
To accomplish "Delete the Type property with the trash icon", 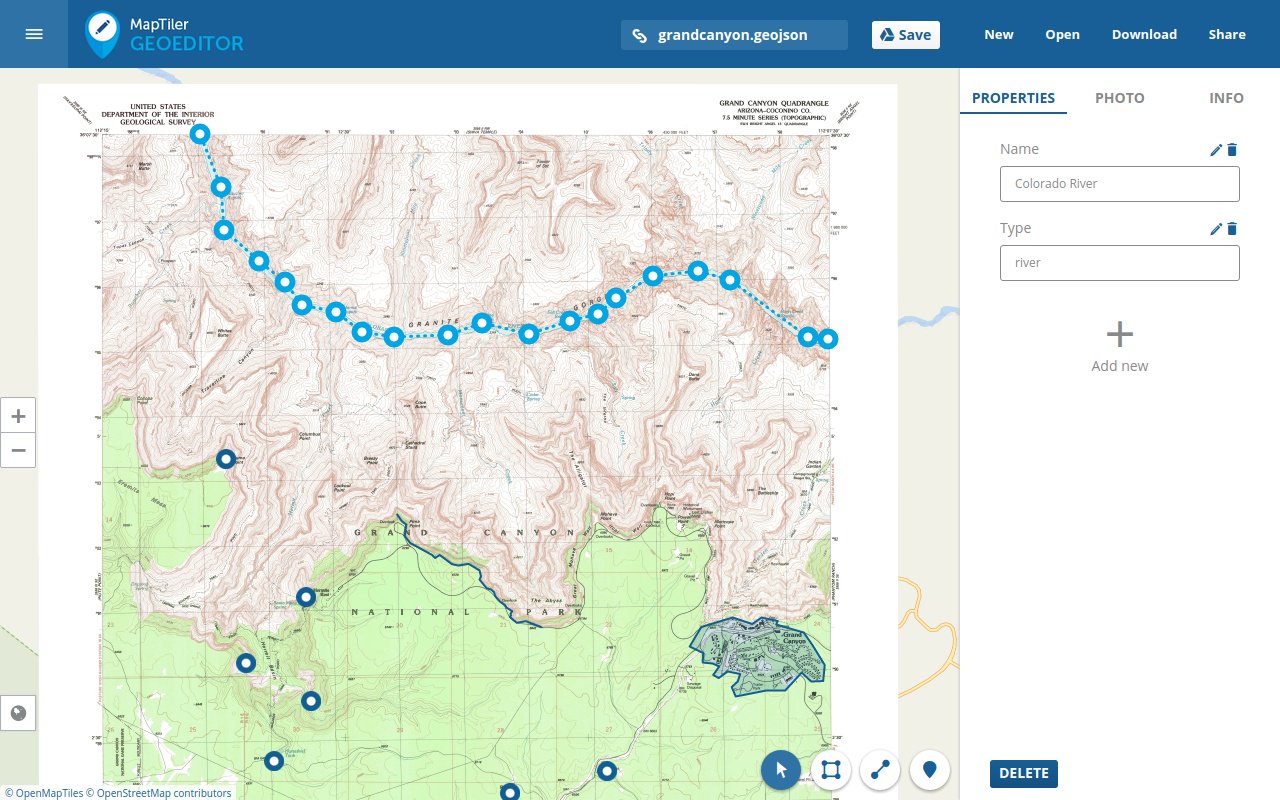I will click(x=1232, y=228).
